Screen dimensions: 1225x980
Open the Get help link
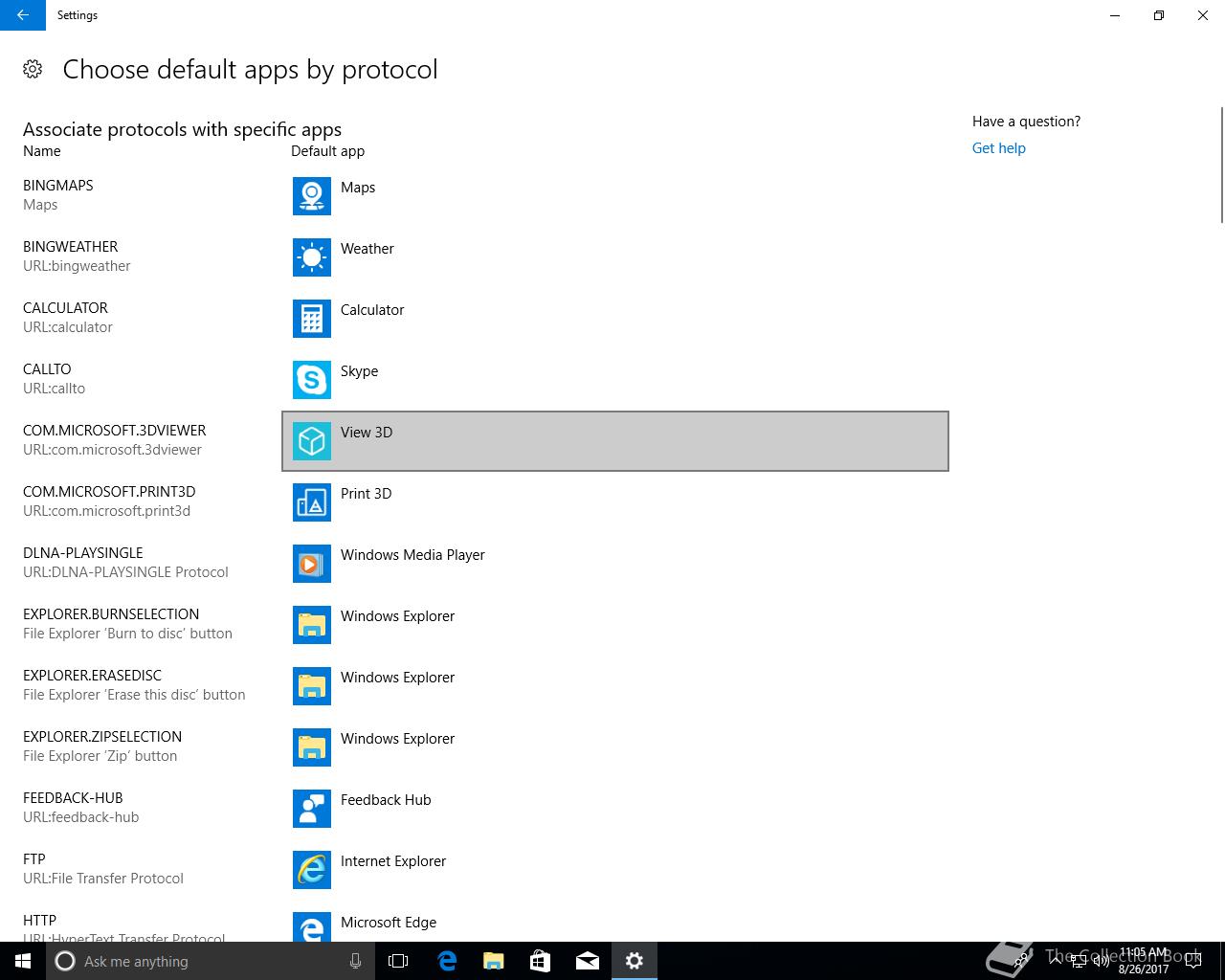point(998,148)
